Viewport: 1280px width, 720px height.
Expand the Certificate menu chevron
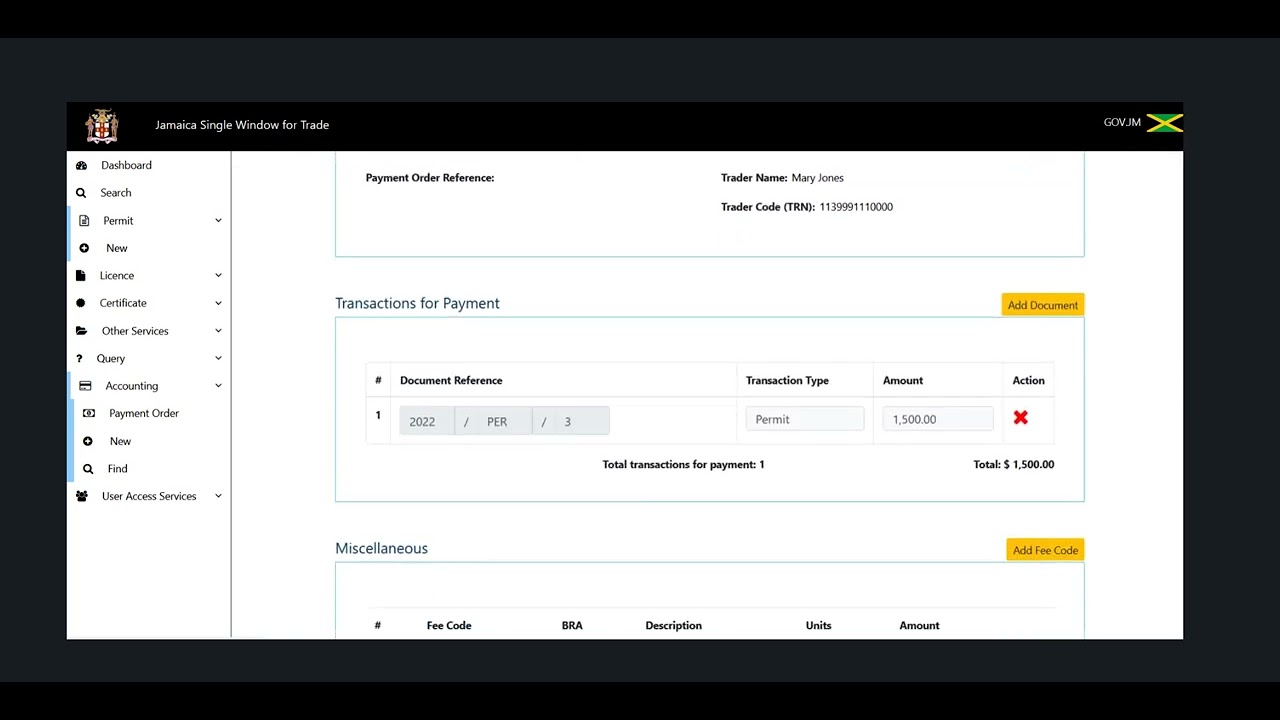pyautogui.click(x=218, y=303)
